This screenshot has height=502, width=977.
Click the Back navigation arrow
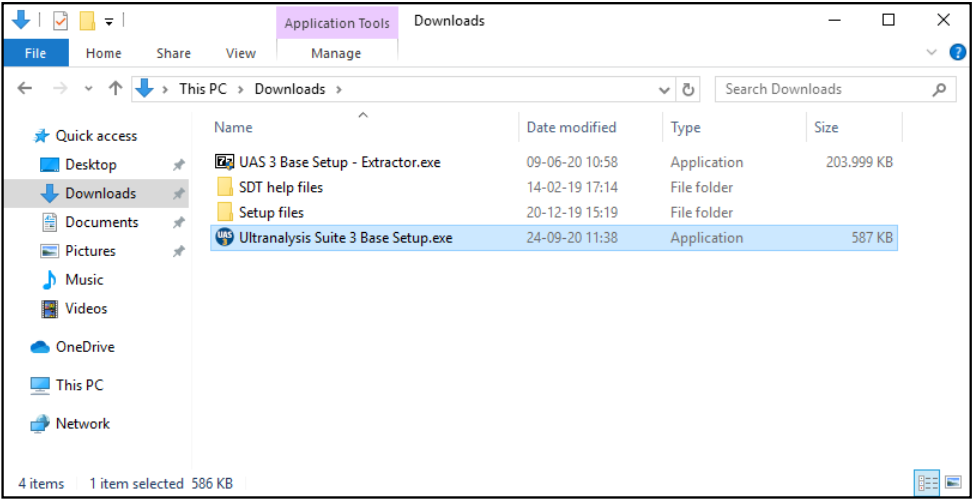tap(26, 89)
